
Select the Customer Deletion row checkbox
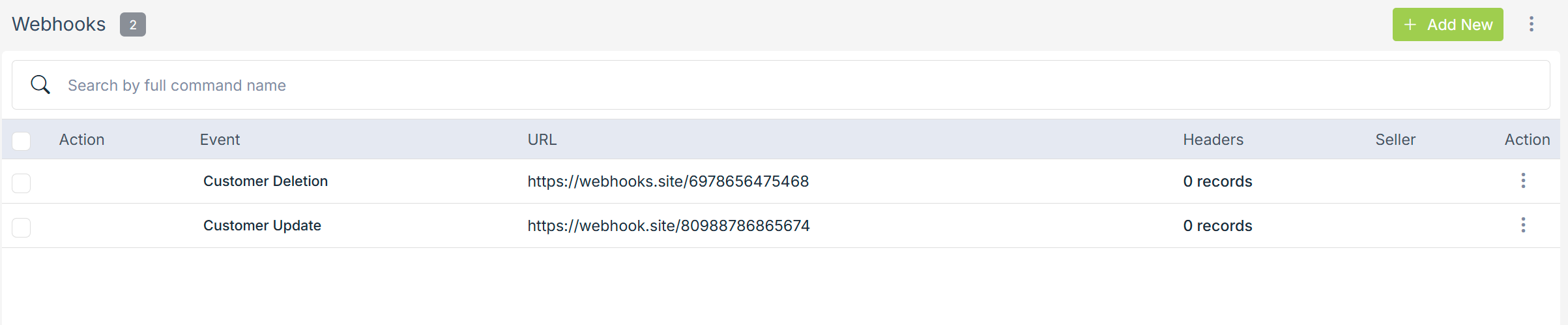click(22, 183)
